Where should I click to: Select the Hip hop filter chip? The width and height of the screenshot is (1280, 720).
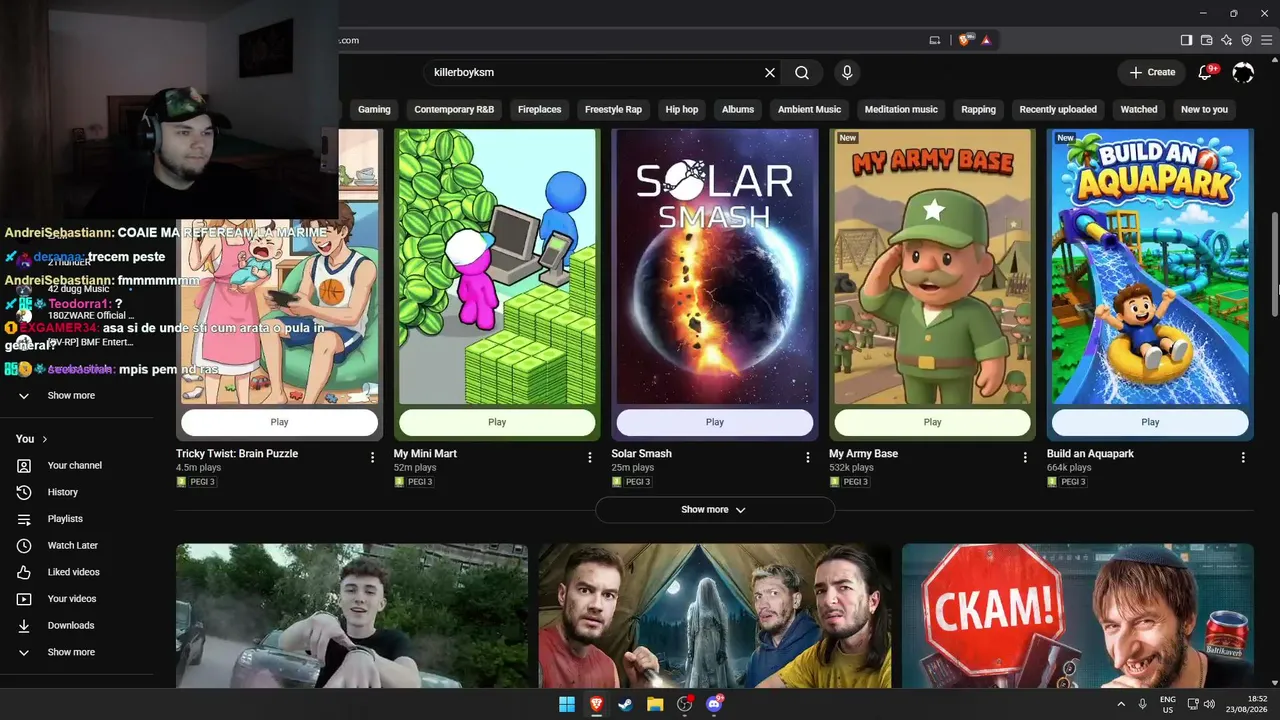tap(682, 110)
